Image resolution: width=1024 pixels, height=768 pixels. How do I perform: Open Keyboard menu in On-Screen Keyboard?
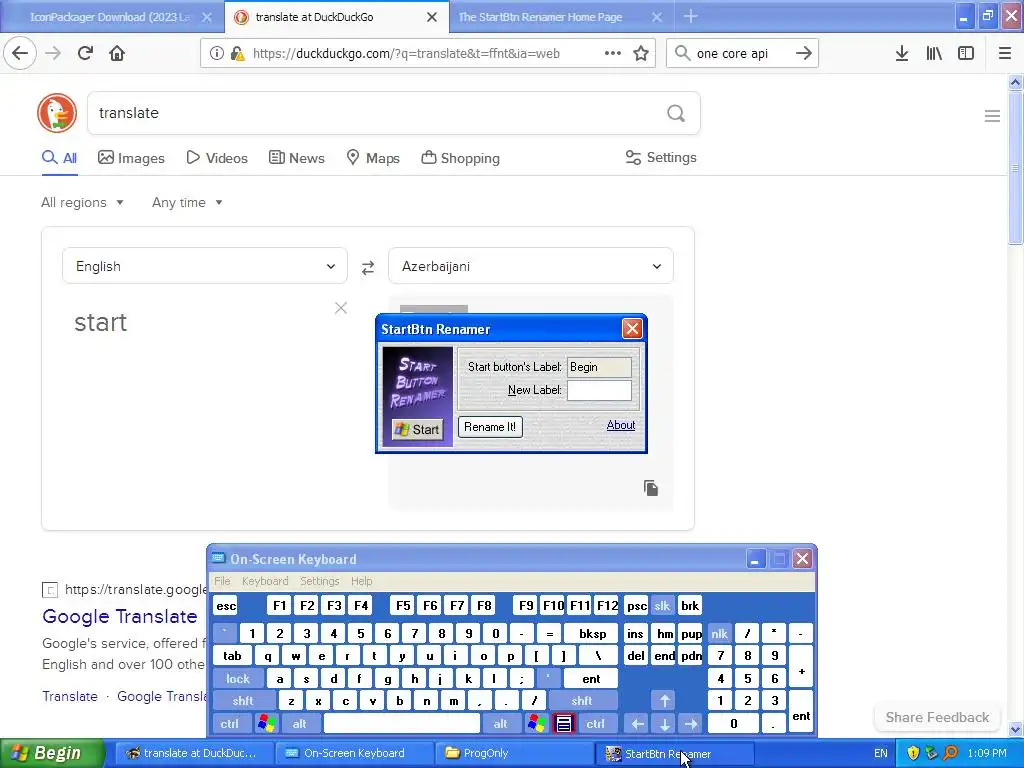coord(264,581)
